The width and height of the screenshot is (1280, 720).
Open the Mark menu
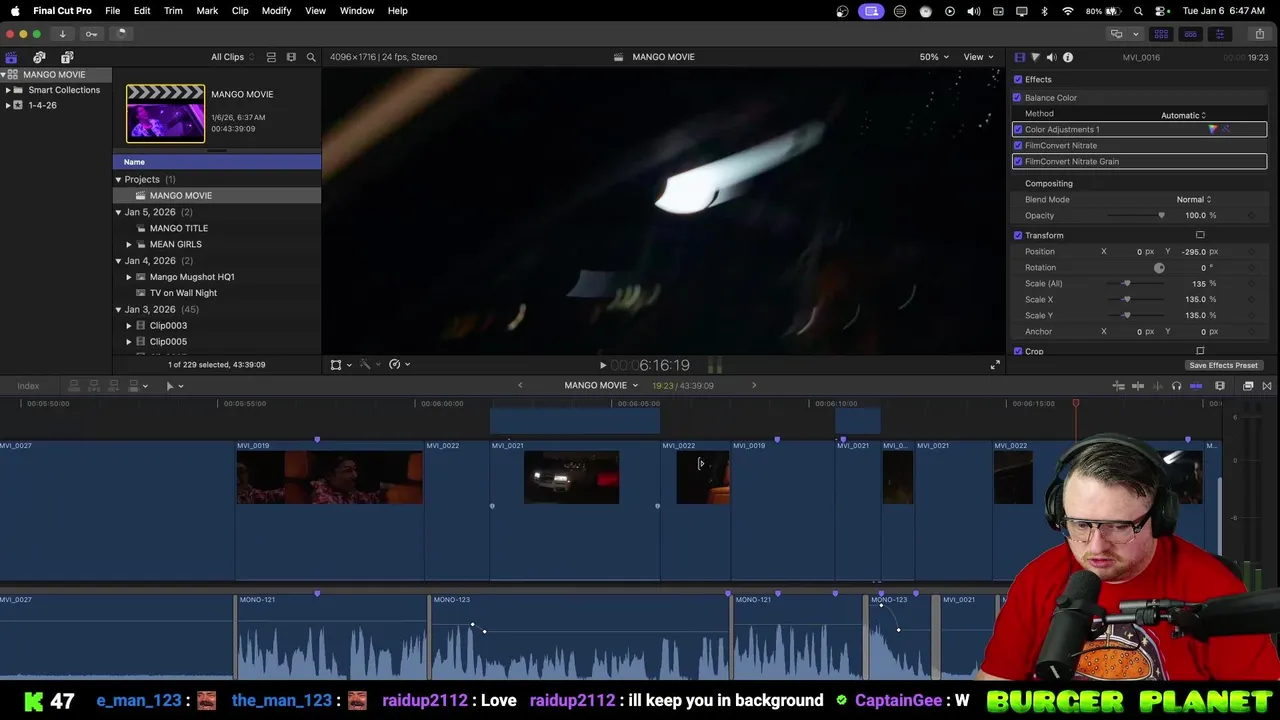(x=207, y=11)
